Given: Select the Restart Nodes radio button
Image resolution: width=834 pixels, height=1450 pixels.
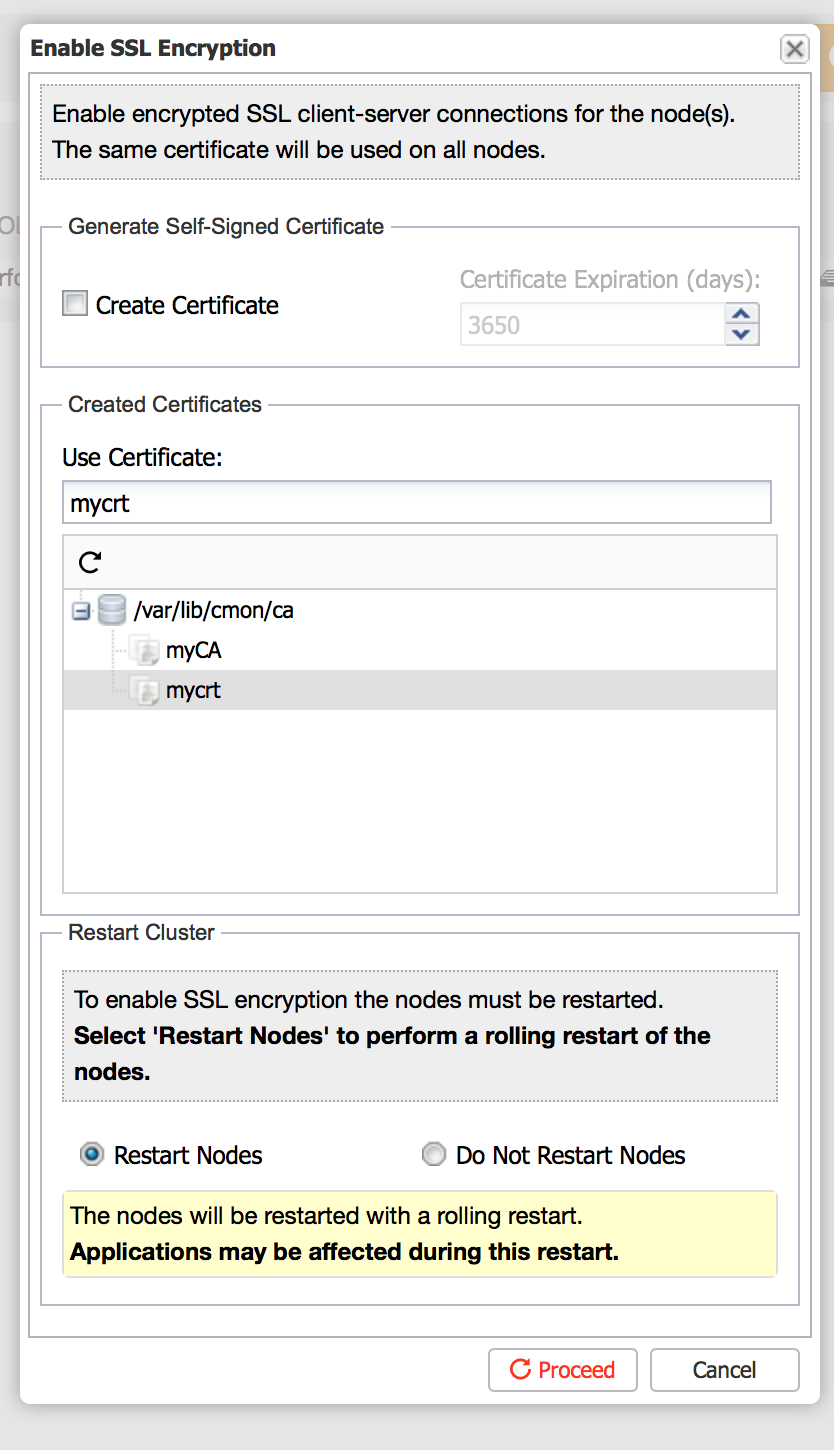Looking at the screenshot, I should point(92,1155).
